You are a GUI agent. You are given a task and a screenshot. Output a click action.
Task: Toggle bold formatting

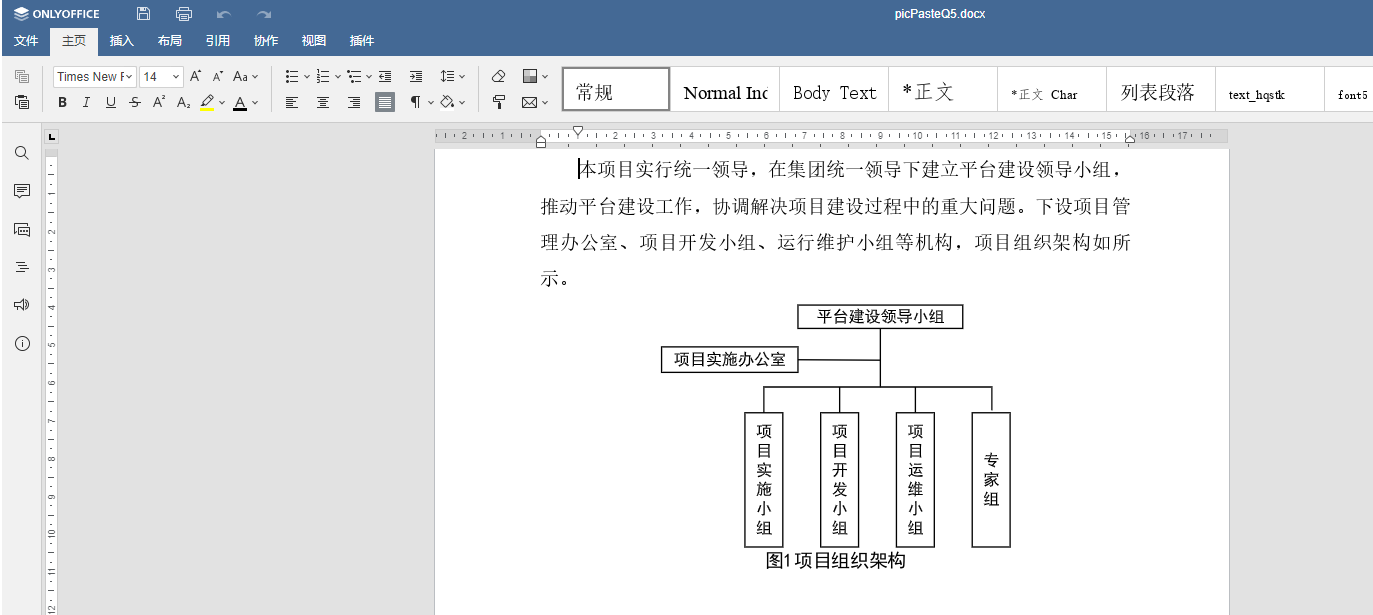(x=62, y=102)
